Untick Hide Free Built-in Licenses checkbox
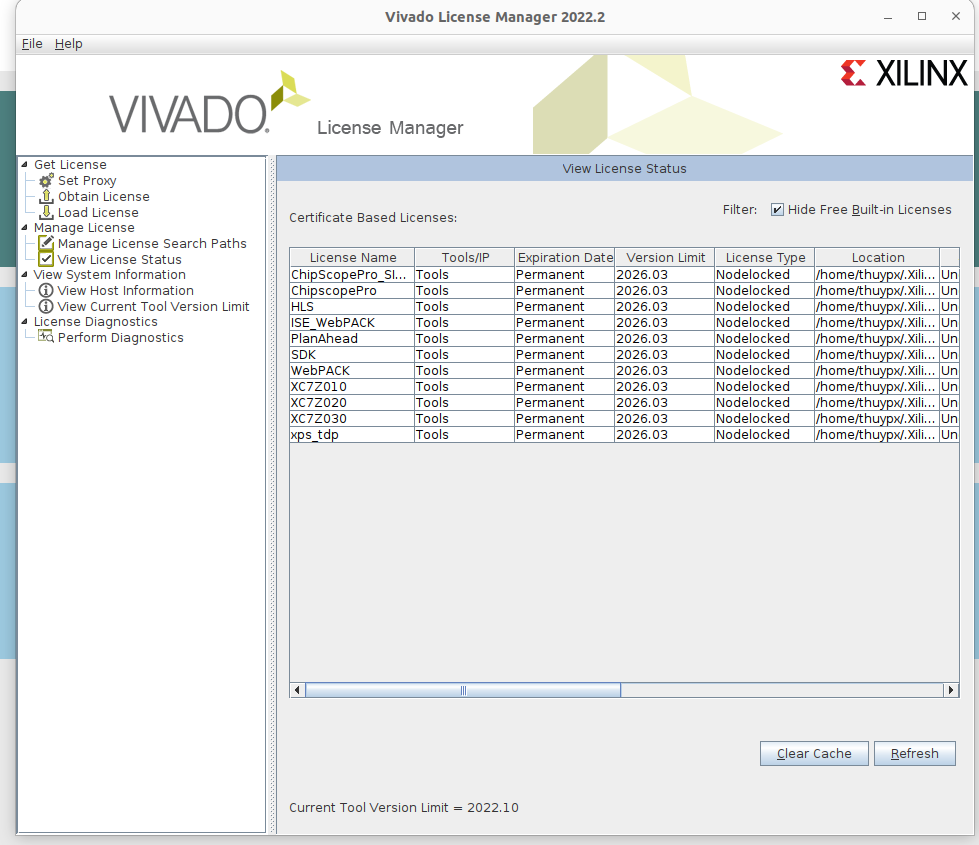The image size is (979, 845). pyautogui.click(x=777, y=210)
